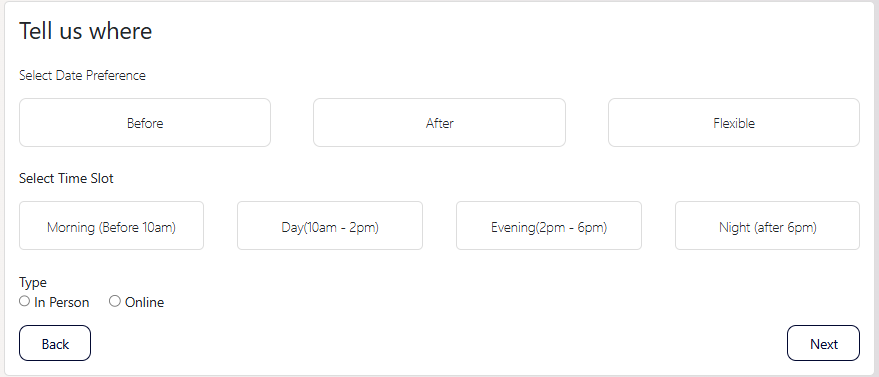Click the Tell us where heading

86,31
